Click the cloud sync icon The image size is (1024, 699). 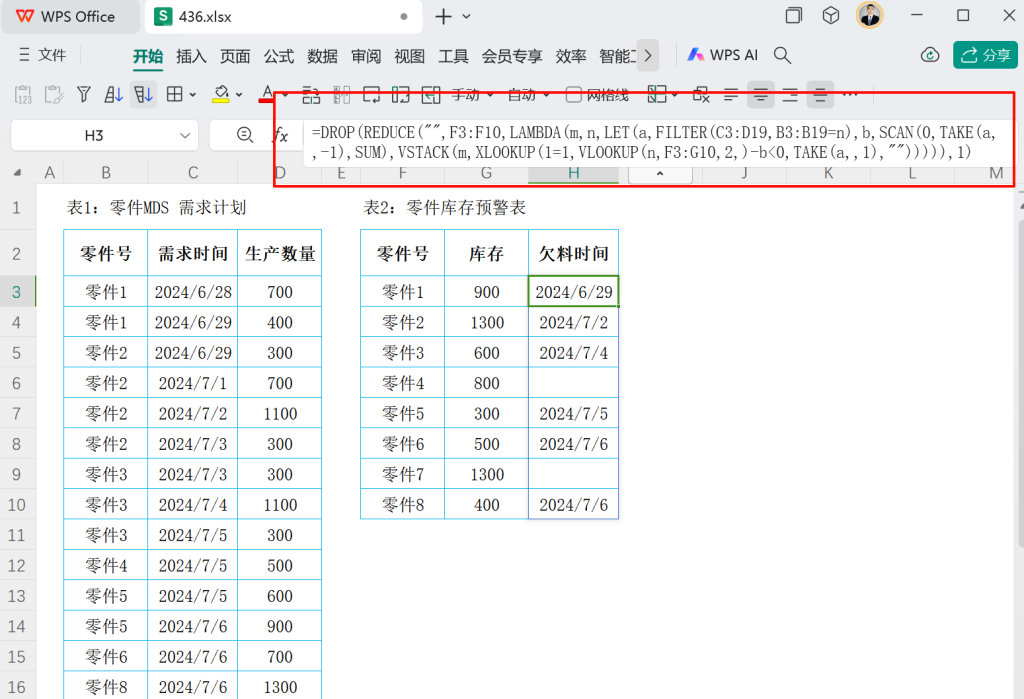[930, 56]
